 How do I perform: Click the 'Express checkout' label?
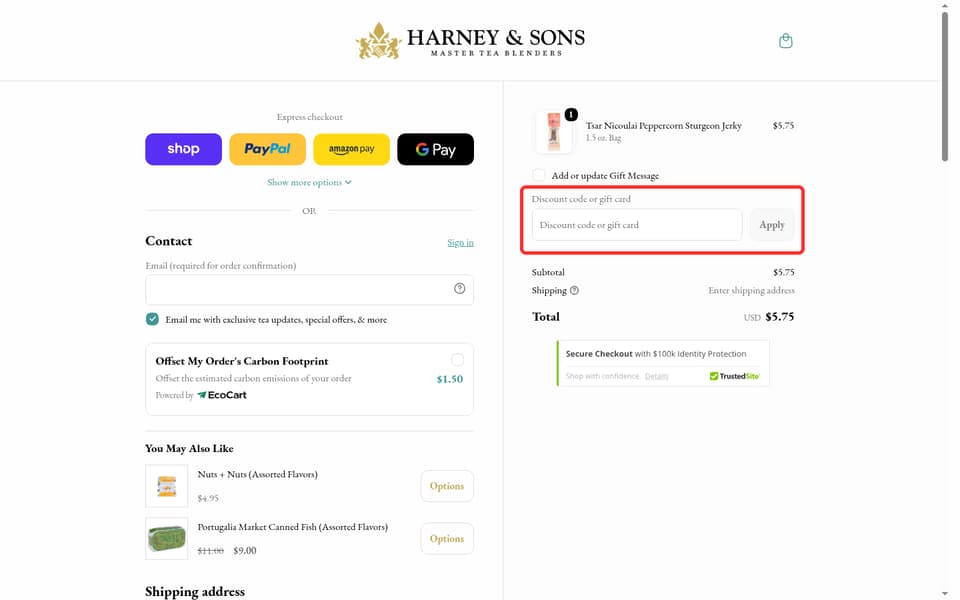(309, 117)
